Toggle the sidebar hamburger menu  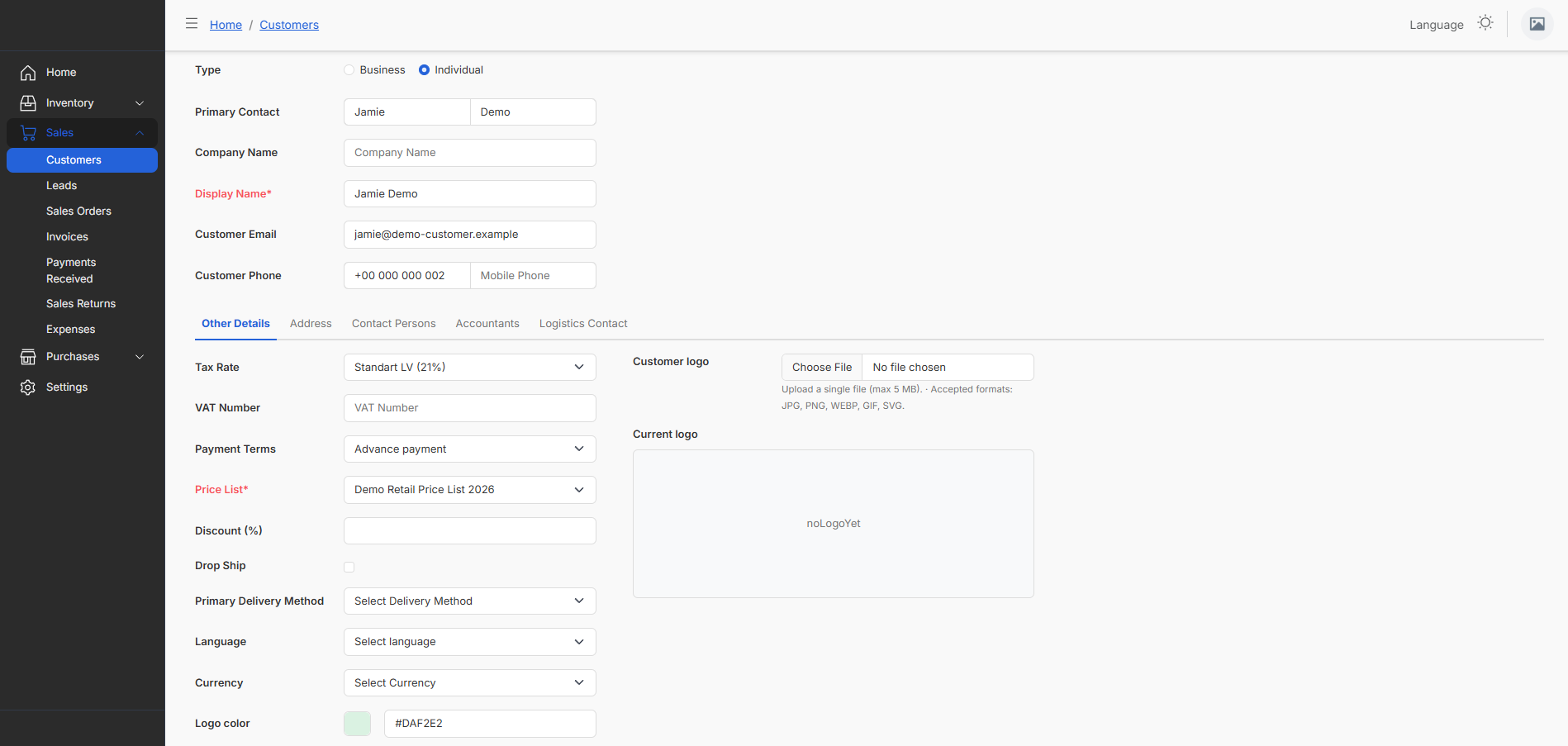pos(192,24)
